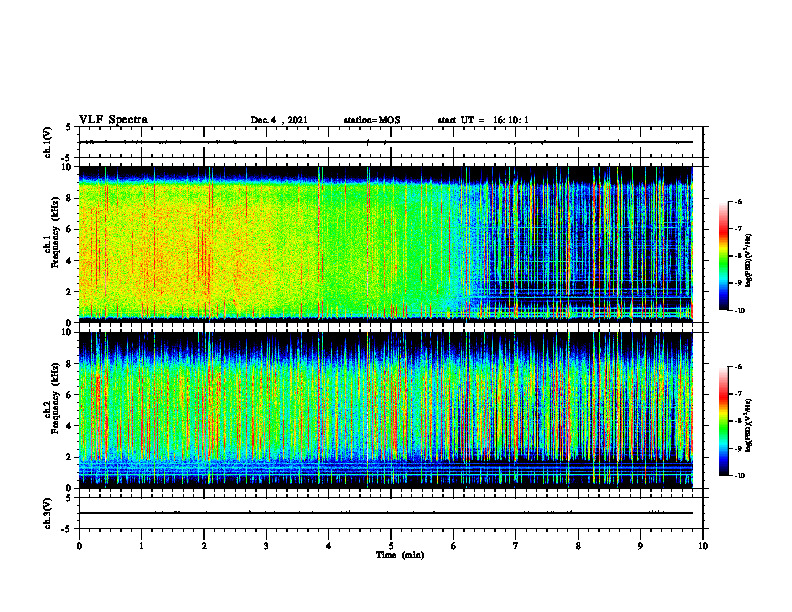
Task: Click the "4" kHz tick of ch.2 panel
Action: tap(71, 426)
